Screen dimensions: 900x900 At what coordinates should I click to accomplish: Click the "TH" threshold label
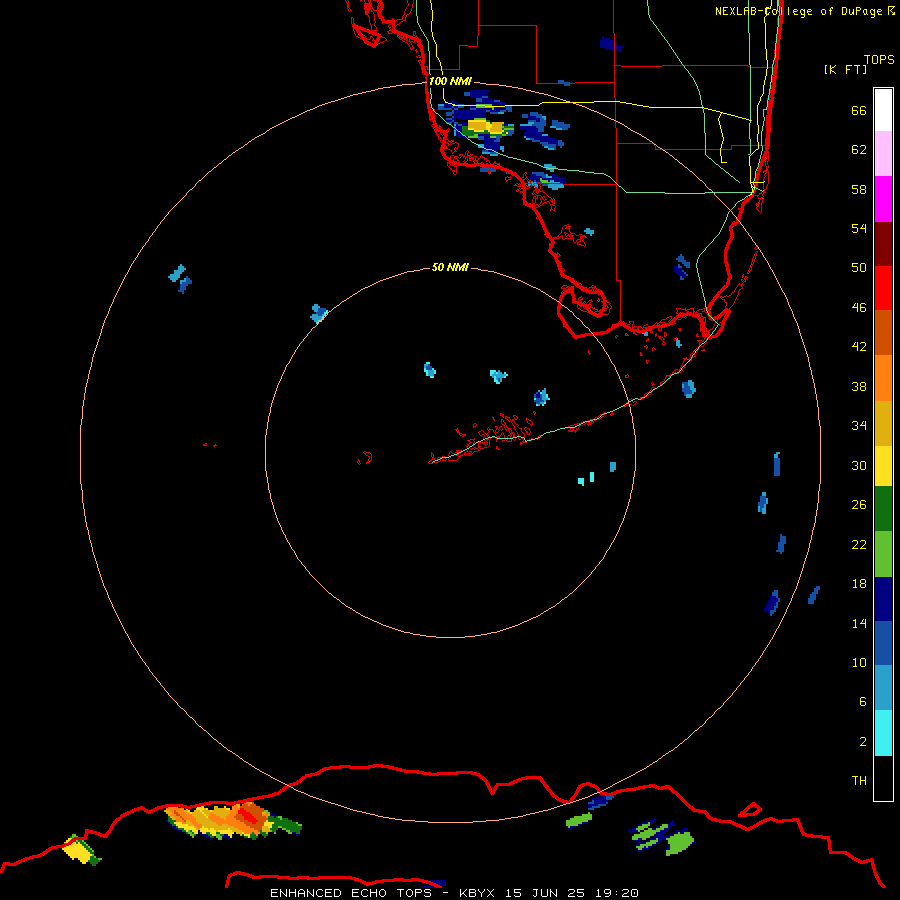coord(859,781)
